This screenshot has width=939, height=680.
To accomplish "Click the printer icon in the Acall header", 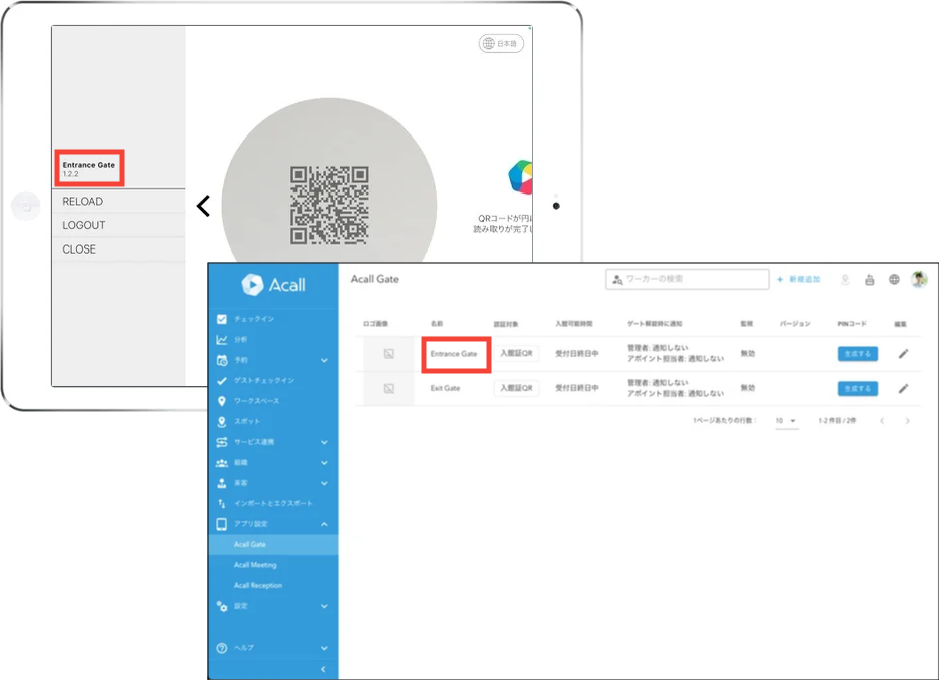I will [x=870, y=280].
